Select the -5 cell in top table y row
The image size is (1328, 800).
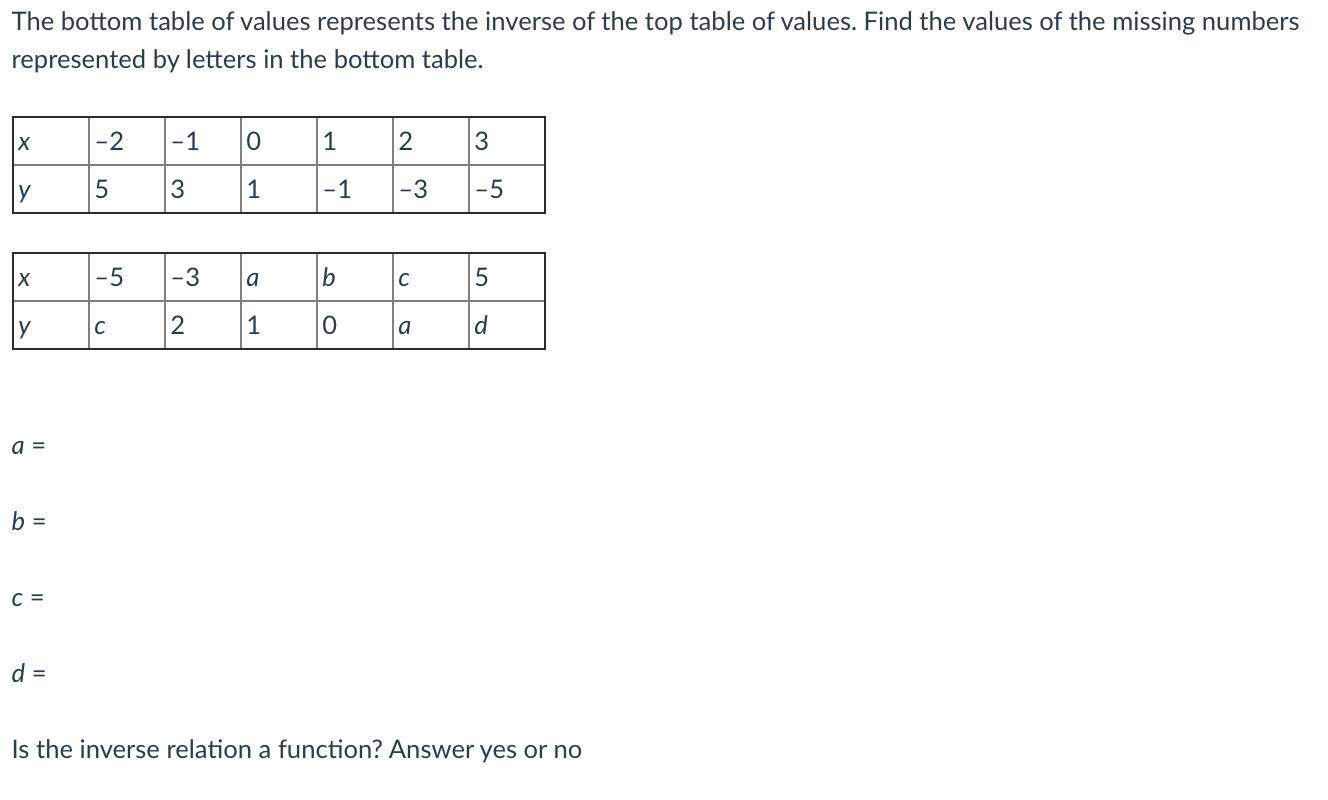[x=507, y=189]
